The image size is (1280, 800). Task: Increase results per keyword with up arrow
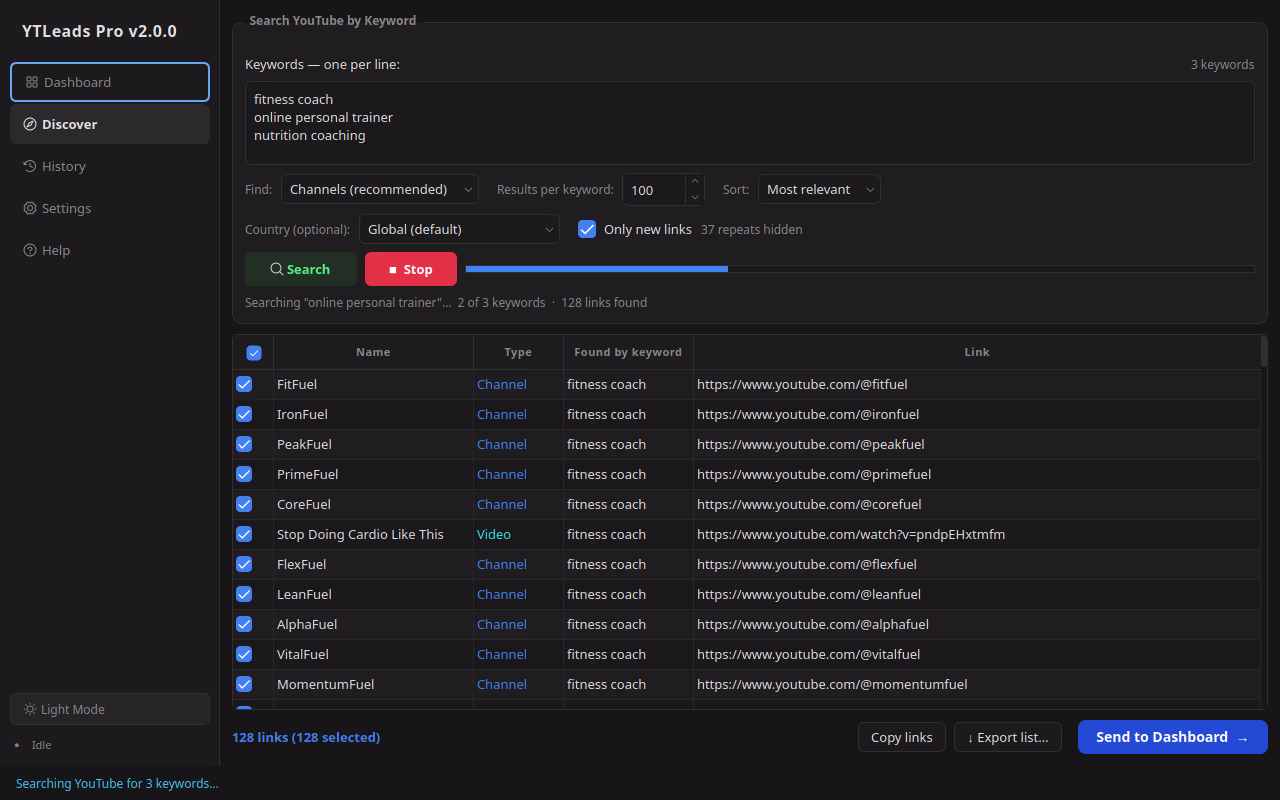coord(695,182)
